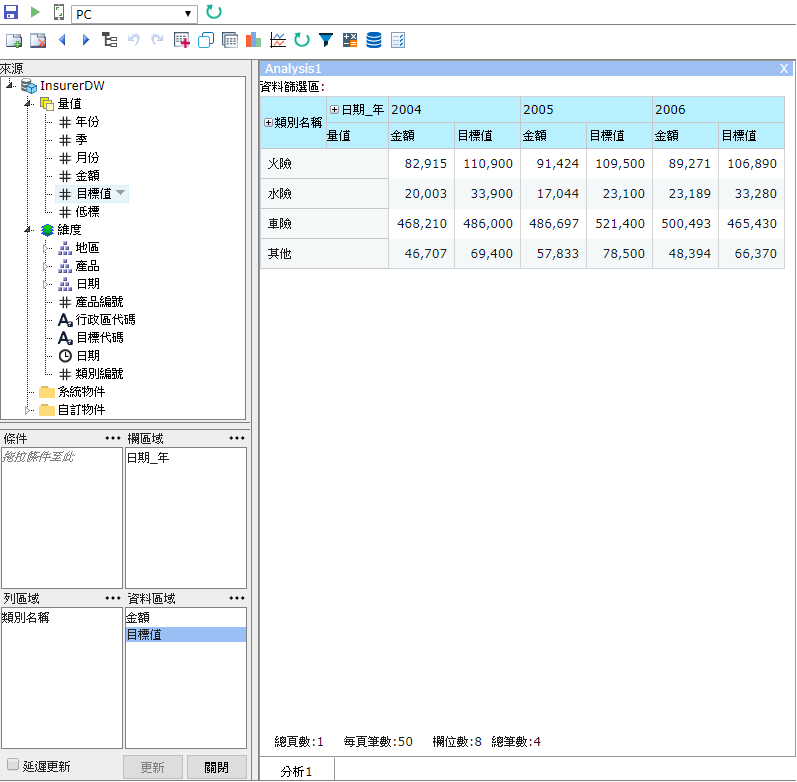797x782 pixels.
Task: Collapse the 維度 dimensions node
Action: point(28,230)
